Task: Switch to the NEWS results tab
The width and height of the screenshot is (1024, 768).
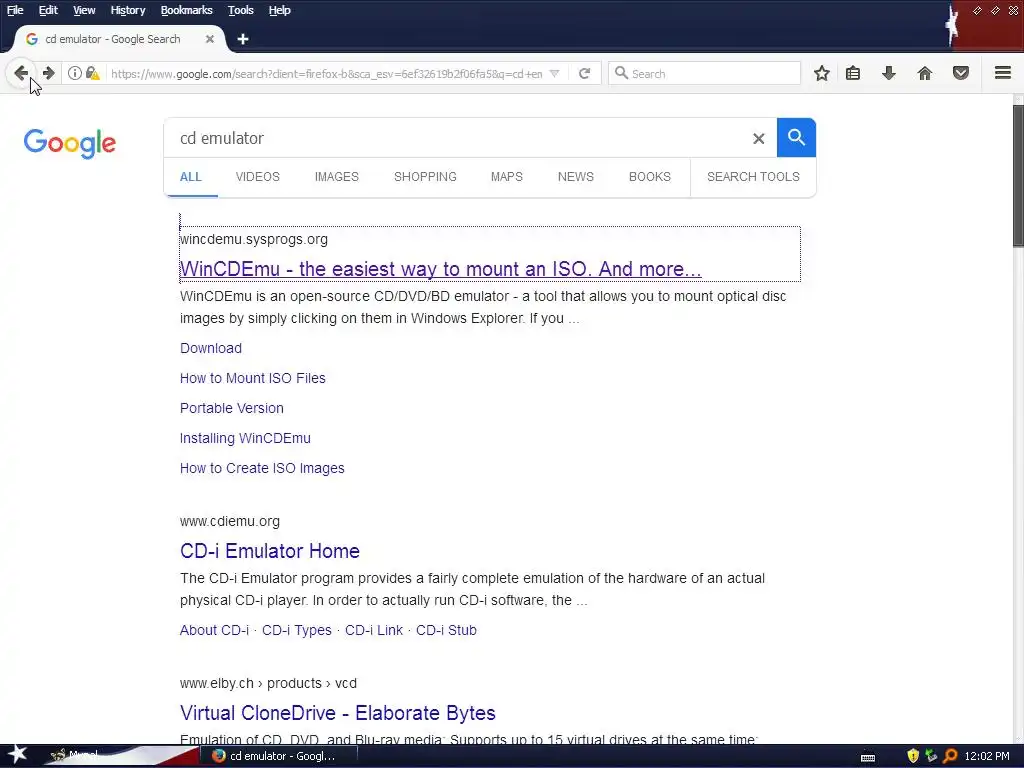Action: pyautogui.click(x=575, y=177)
